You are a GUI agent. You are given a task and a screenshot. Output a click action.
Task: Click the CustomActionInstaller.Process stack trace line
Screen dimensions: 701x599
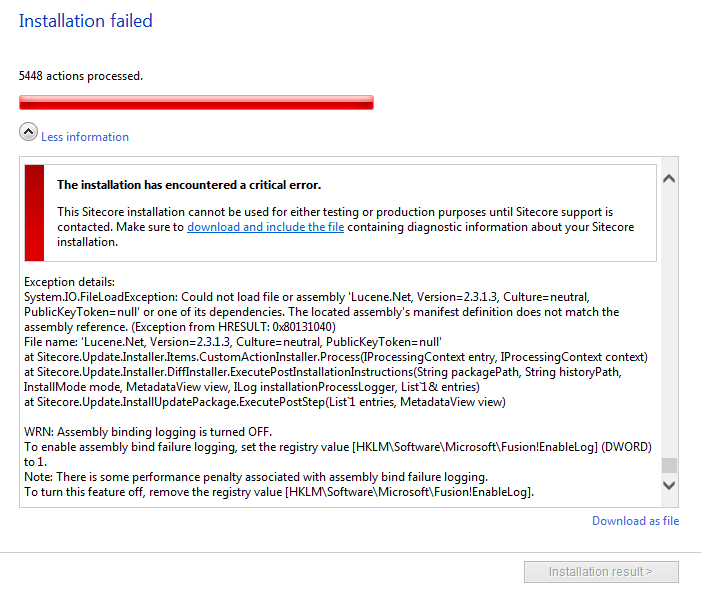[x=336, y=357]
